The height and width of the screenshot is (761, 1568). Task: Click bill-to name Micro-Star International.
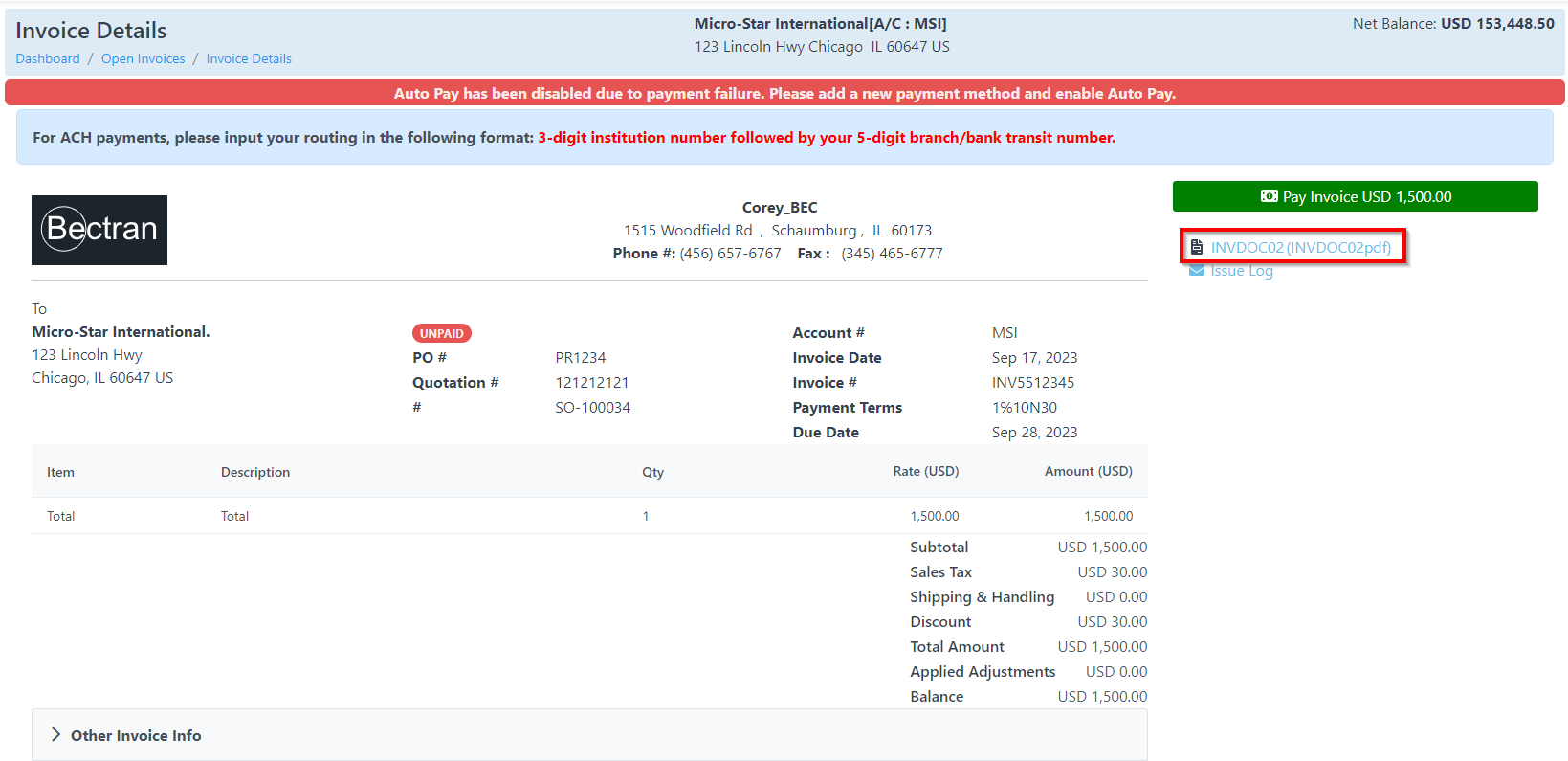click(121, 331)
